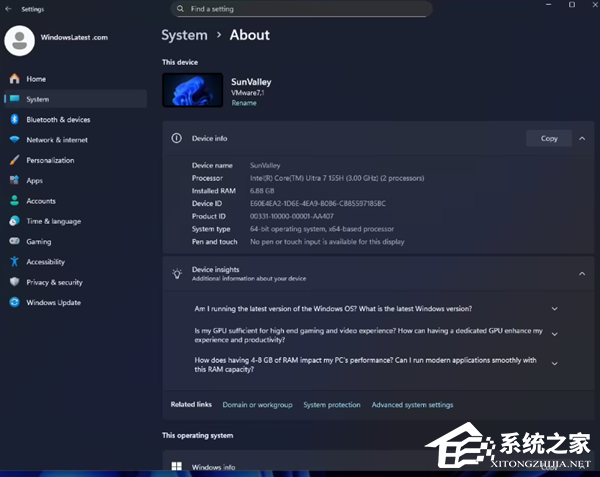The width and height of the screenshot is (600, 477).
Task: Click the Installed RAM value 6.88 GB
Action: [262, 191]
